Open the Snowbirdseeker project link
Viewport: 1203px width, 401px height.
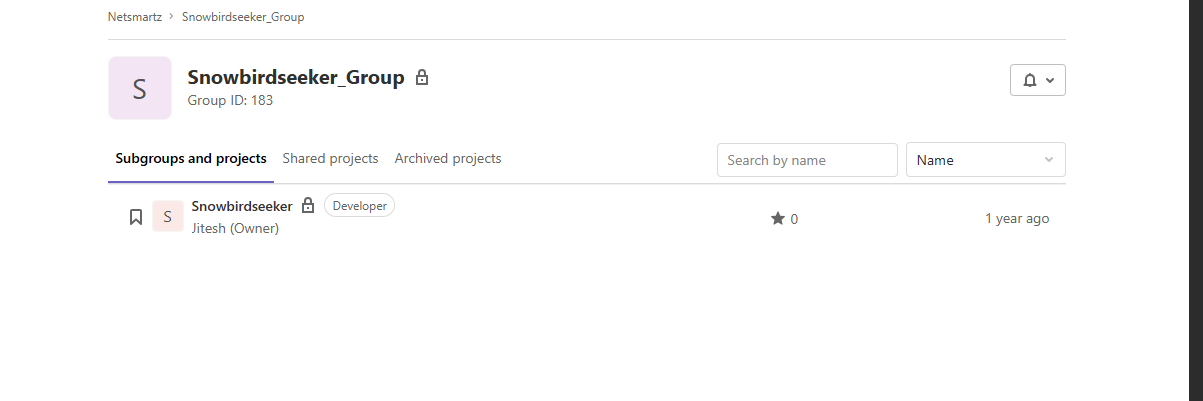[x=242, y=206]
